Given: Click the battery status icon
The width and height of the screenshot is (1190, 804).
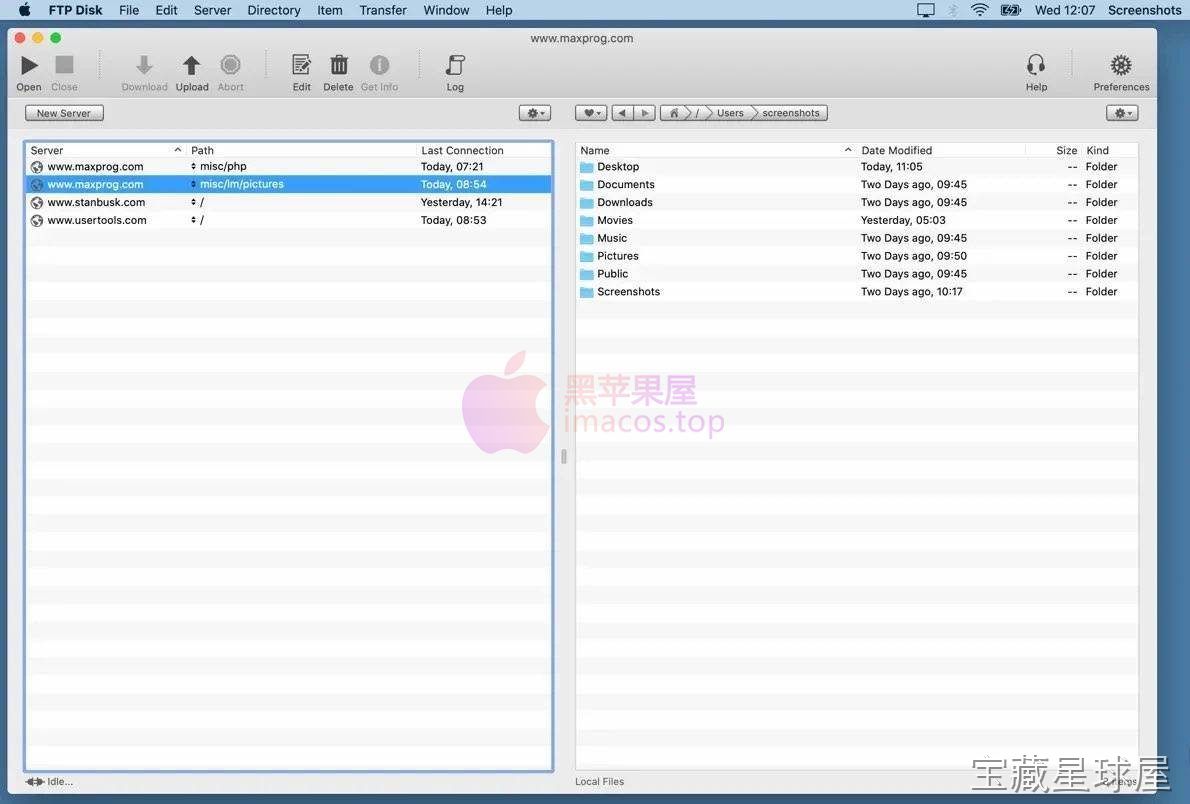Looking at the screenshot, I should pos(1011,10).
